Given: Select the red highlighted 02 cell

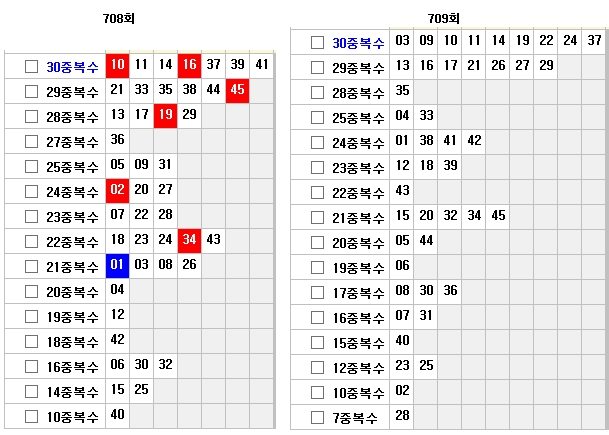Looking at the screenshot, I should [x=118, y=190].
